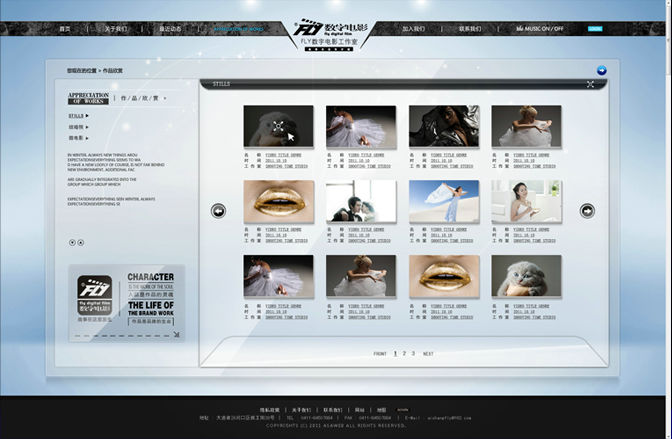Image resolution: width=672 pixels, height=439 pixels.
Task: Click the right gallery arrow button
Action: click(x=587, y=211)
